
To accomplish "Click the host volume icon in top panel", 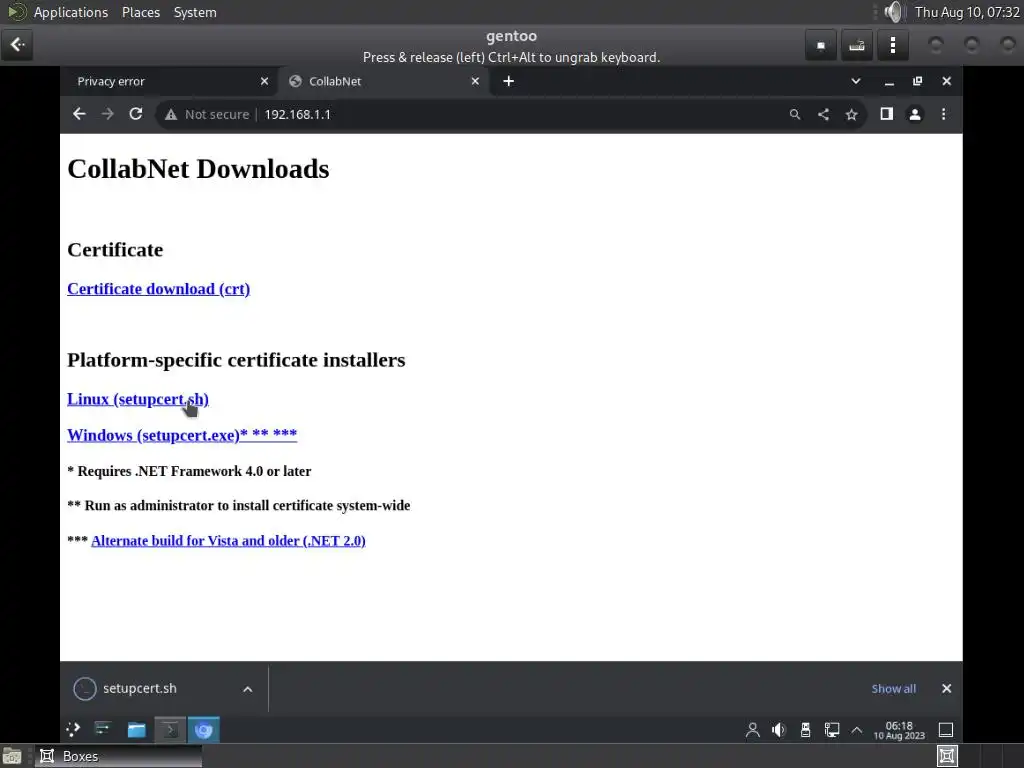I will point(893,12).
